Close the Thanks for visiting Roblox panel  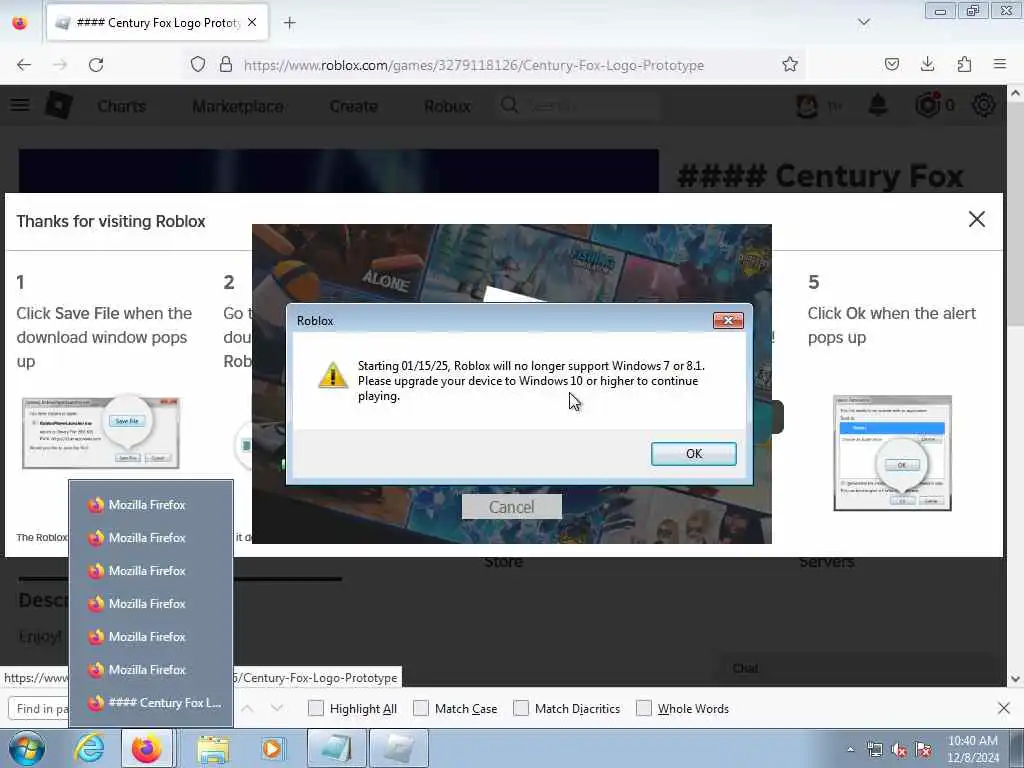[x=976, y=219]
